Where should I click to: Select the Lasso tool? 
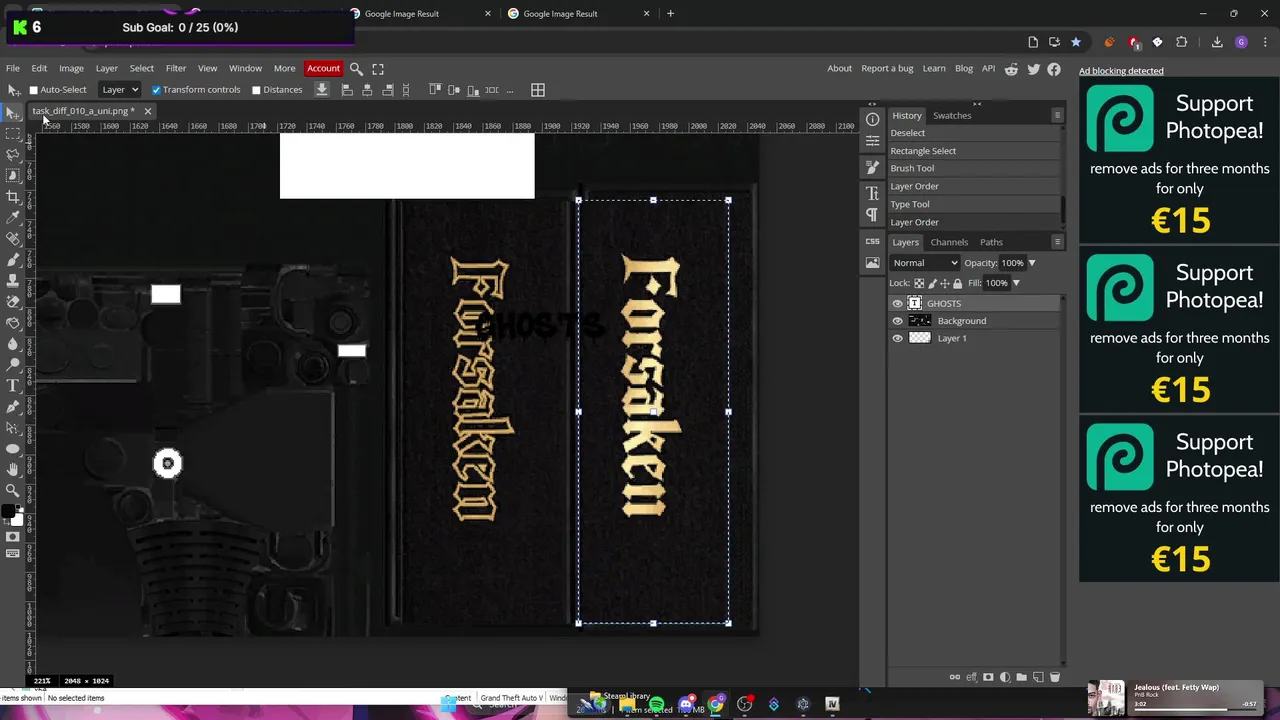click(x=13, y=155)
